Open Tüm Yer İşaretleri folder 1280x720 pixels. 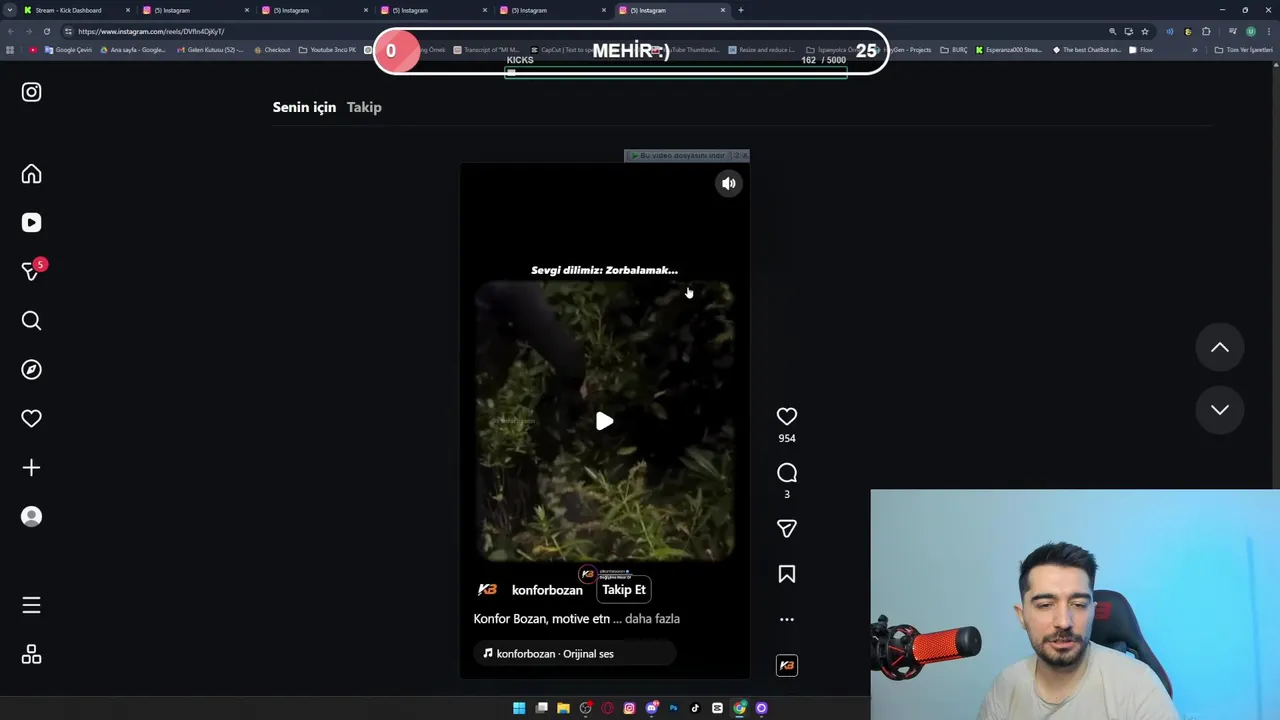[1243, 50]
